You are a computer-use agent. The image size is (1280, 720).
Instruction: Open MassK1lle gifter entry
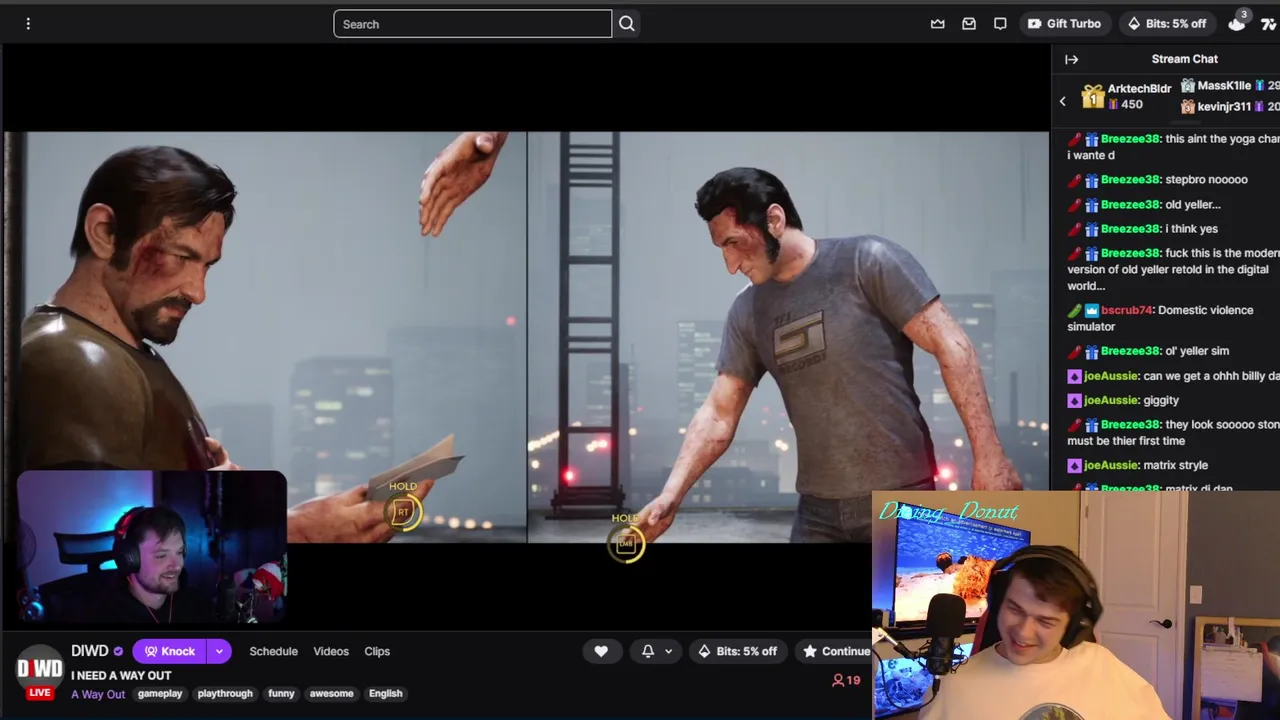tap(1229, 86)
